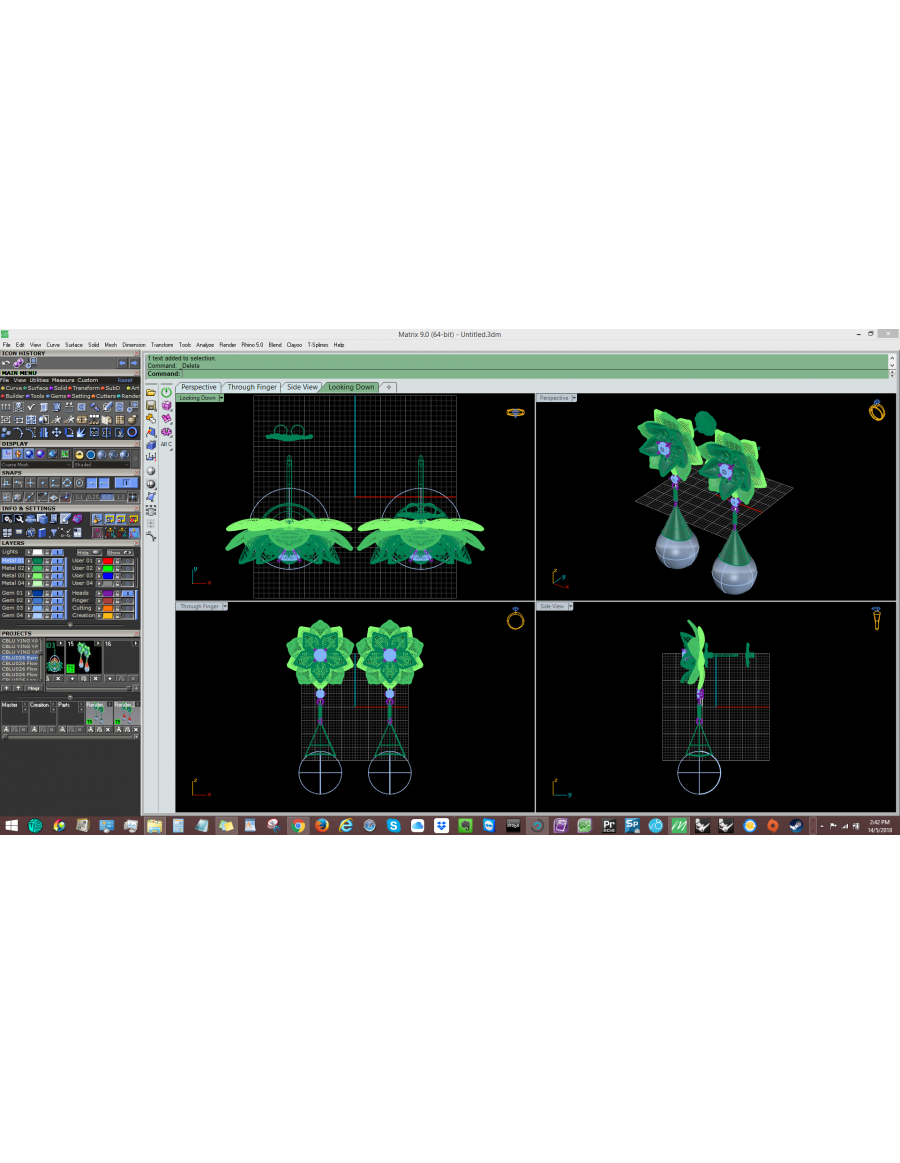Open the Shaded display mode dropdown
Image resolution: width=900 pixels, height=1163 pixels.
click(x=102, y=464)
